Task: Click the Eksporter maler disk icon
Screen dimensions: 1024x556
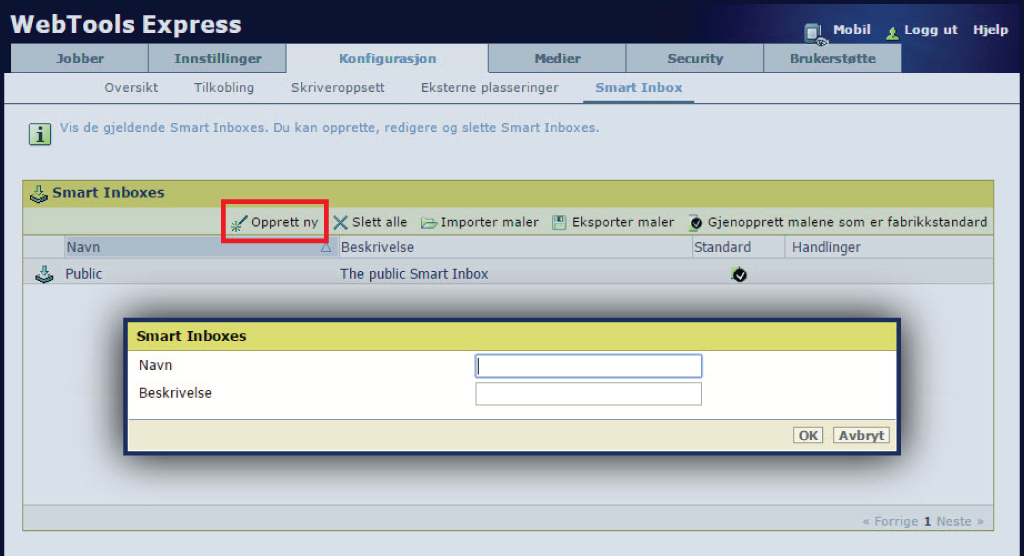Action: 559,223
